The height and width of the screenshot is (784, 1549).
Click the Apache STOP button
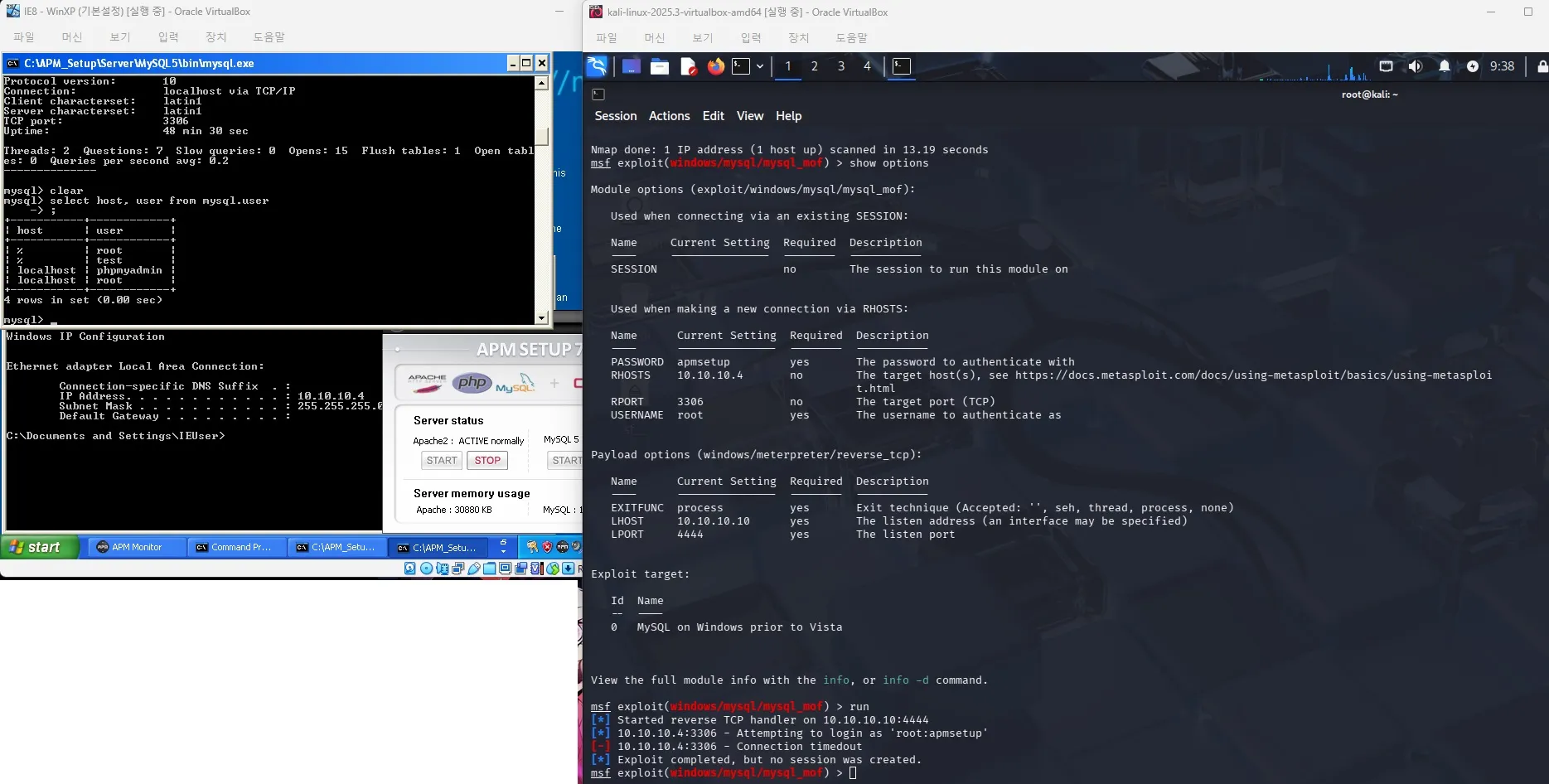coord(487,461)
